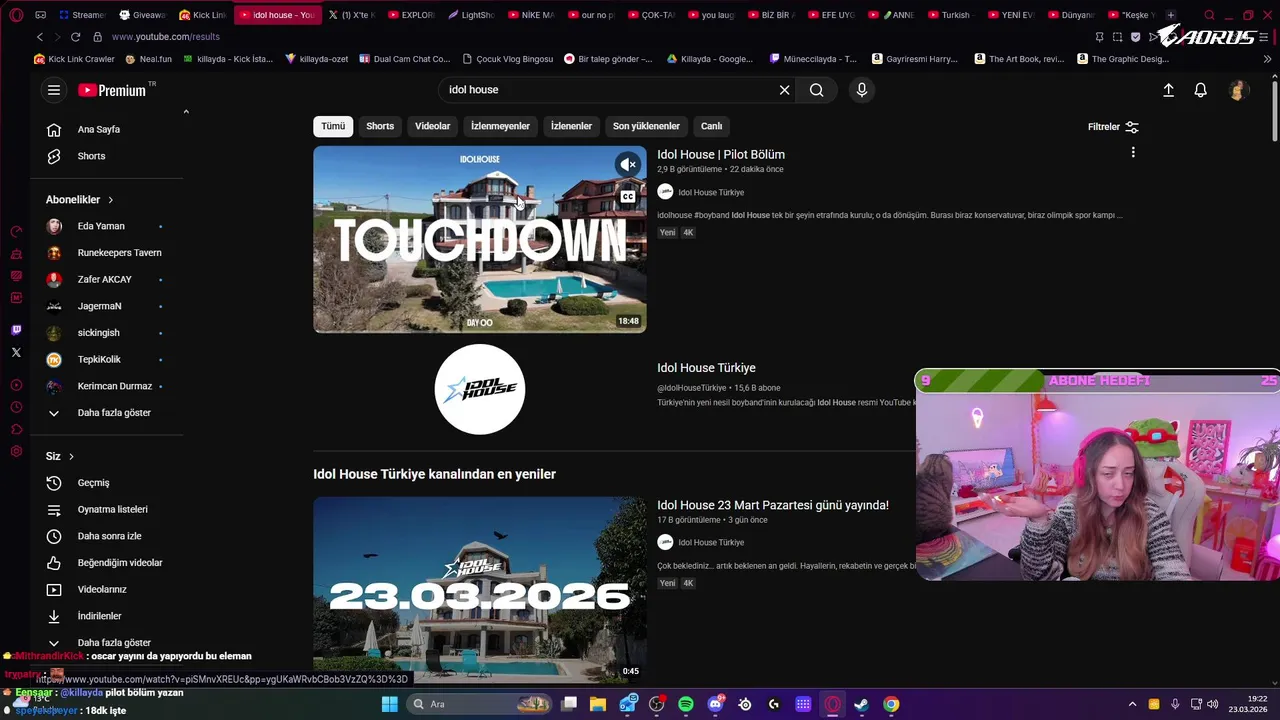This screenshot has height=720, width=1280.
Task: Open the Filtreler filter options
Action: 1113,127
